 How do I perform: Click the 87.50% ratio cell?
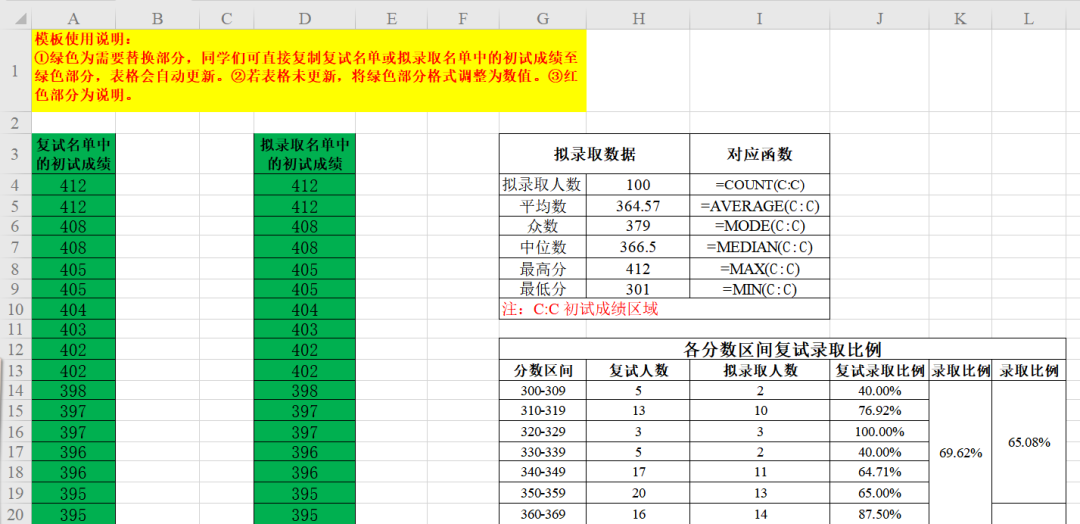pos(880,514)
